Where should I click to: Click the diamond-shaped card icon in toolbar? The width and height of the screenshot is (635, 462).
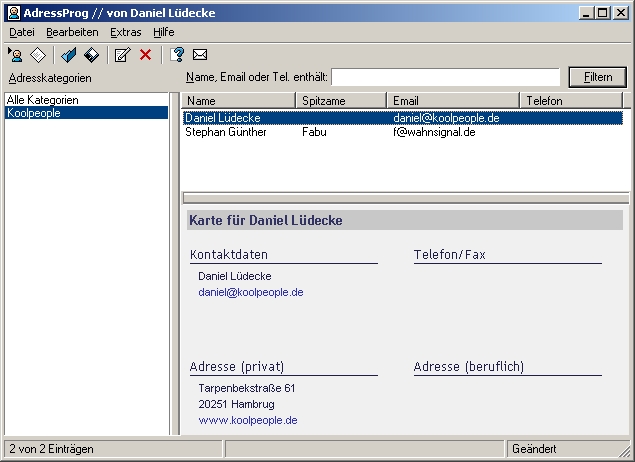click(x=38, y=55)
